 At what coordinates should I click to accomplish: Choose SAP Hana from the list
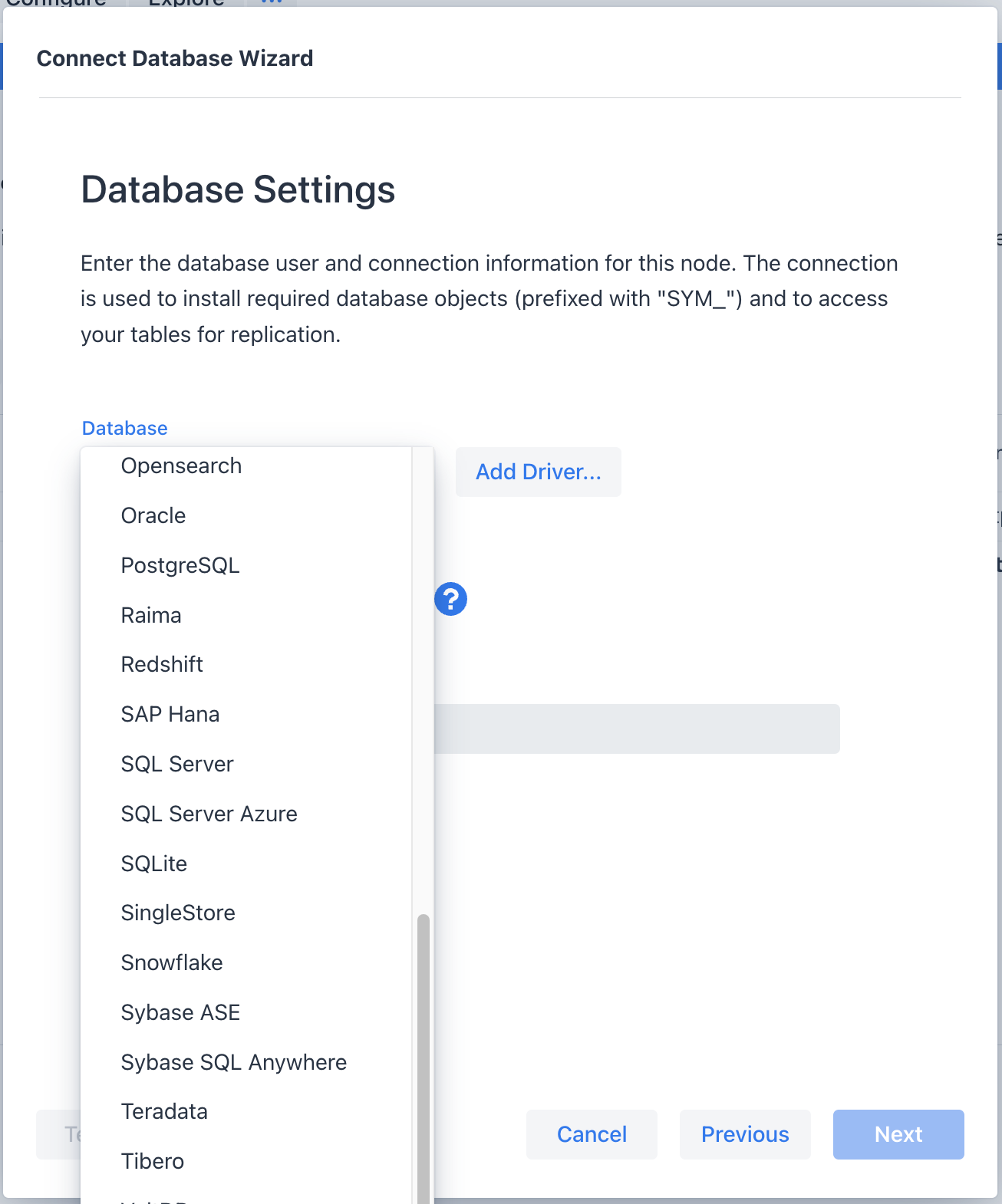pyautogui.click(x=246, y=714)
